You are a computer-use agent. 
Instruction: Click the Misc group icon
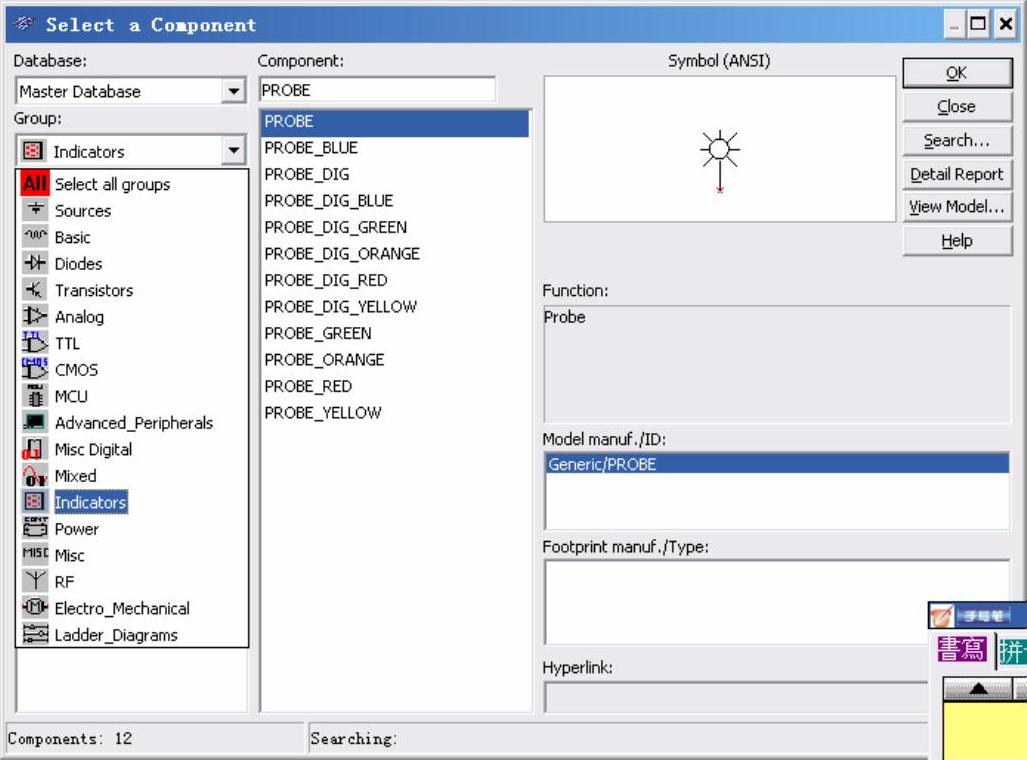tap(35, 554)
